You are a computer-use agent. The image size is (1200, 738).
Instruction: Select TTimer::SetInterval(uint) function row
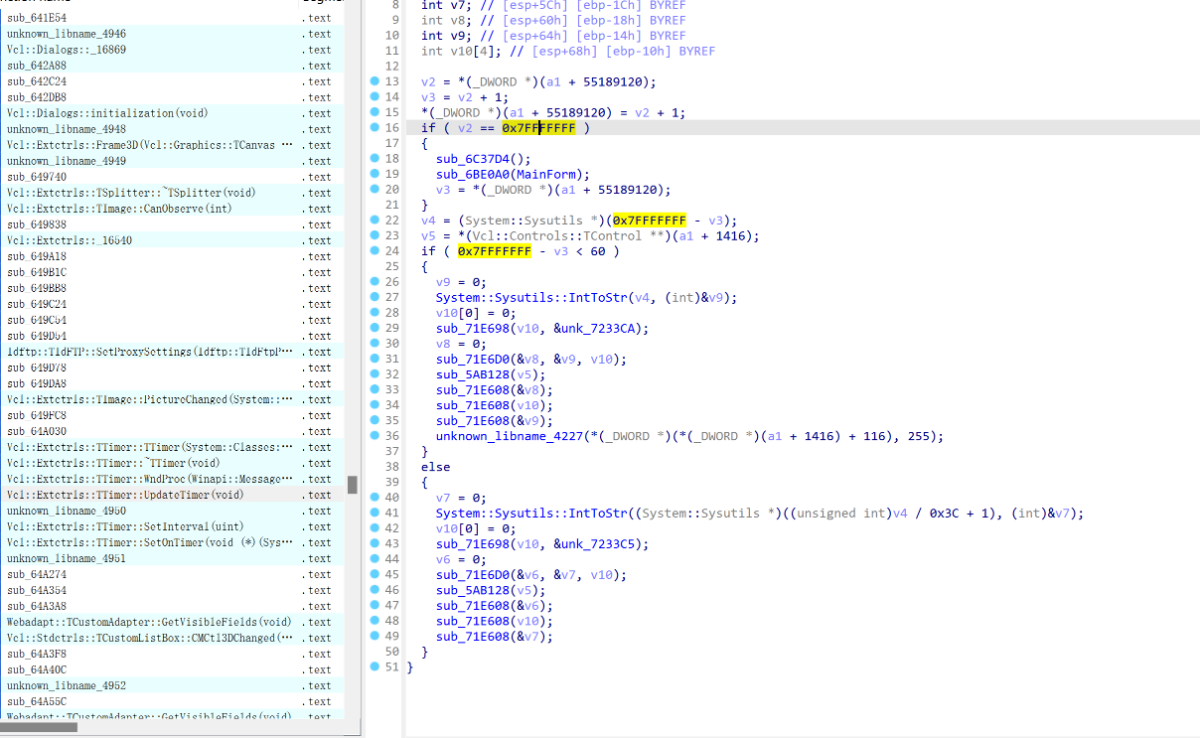[172, 527]
